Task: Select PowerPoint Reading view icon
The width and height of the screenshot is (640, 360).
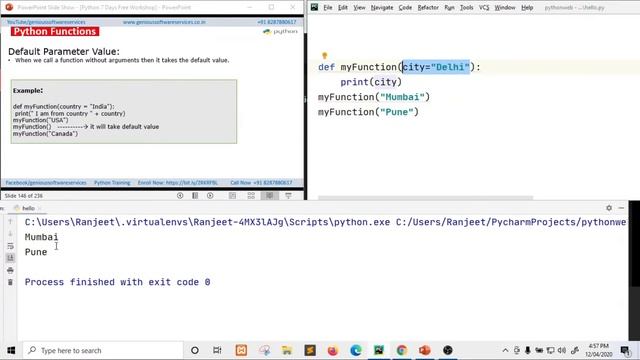Action: (269, 196)
